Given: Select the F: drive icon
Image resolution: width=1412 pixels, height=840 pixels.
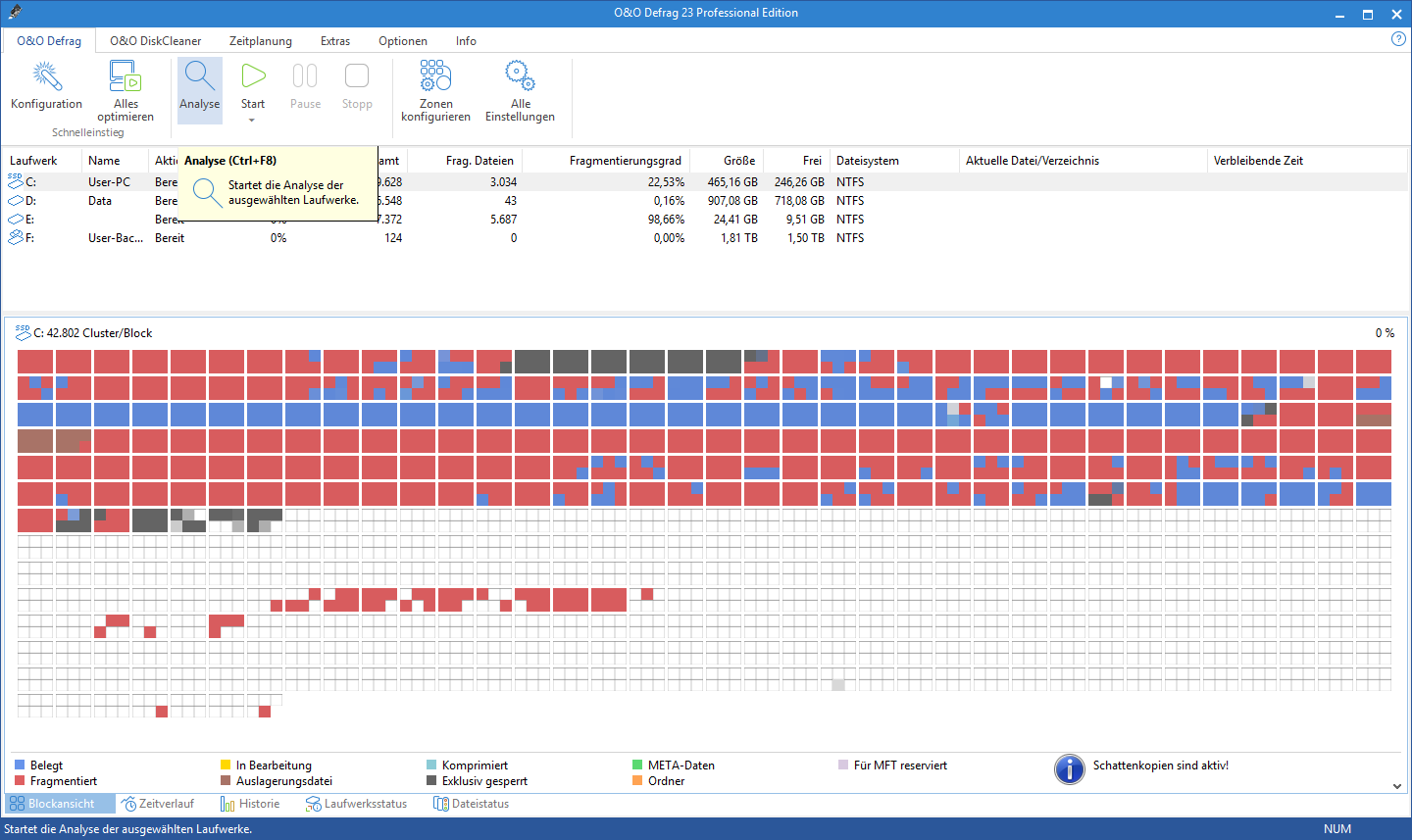Looking at the screenshot, I should point(15,237).
